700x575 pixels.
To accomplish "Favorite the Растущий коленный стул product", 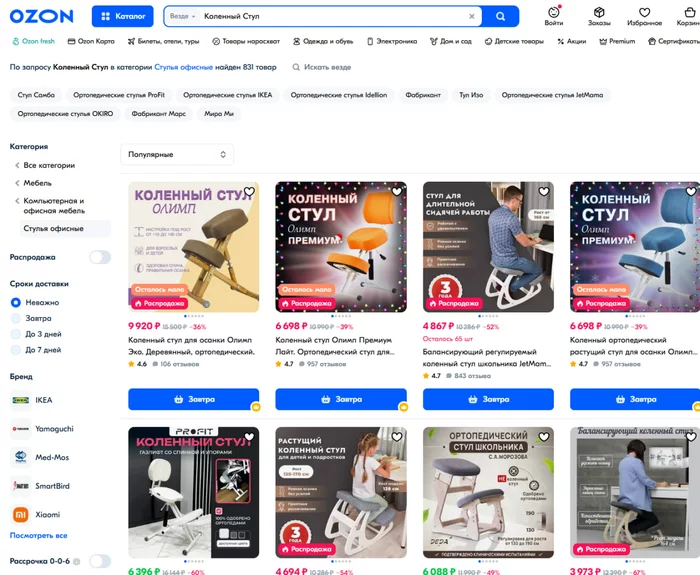I will point(396,437).
